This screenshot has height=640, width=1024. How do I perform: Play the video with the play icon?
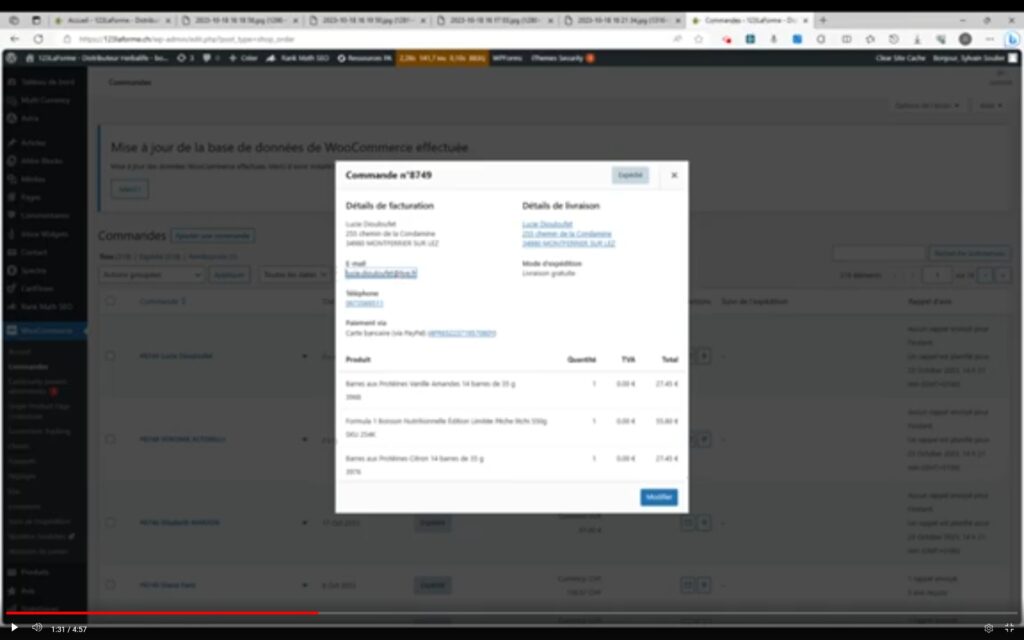tap(14, 627)
